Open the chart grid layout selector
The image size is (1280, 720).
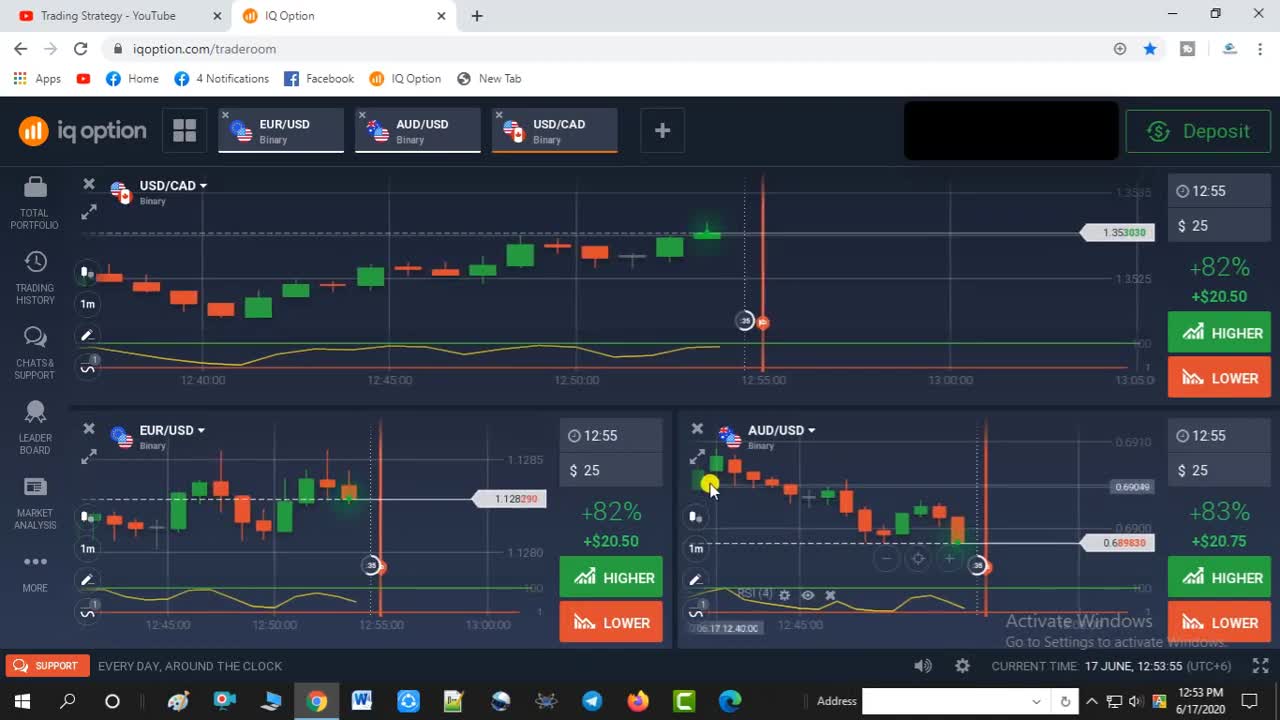pos(185,130)
